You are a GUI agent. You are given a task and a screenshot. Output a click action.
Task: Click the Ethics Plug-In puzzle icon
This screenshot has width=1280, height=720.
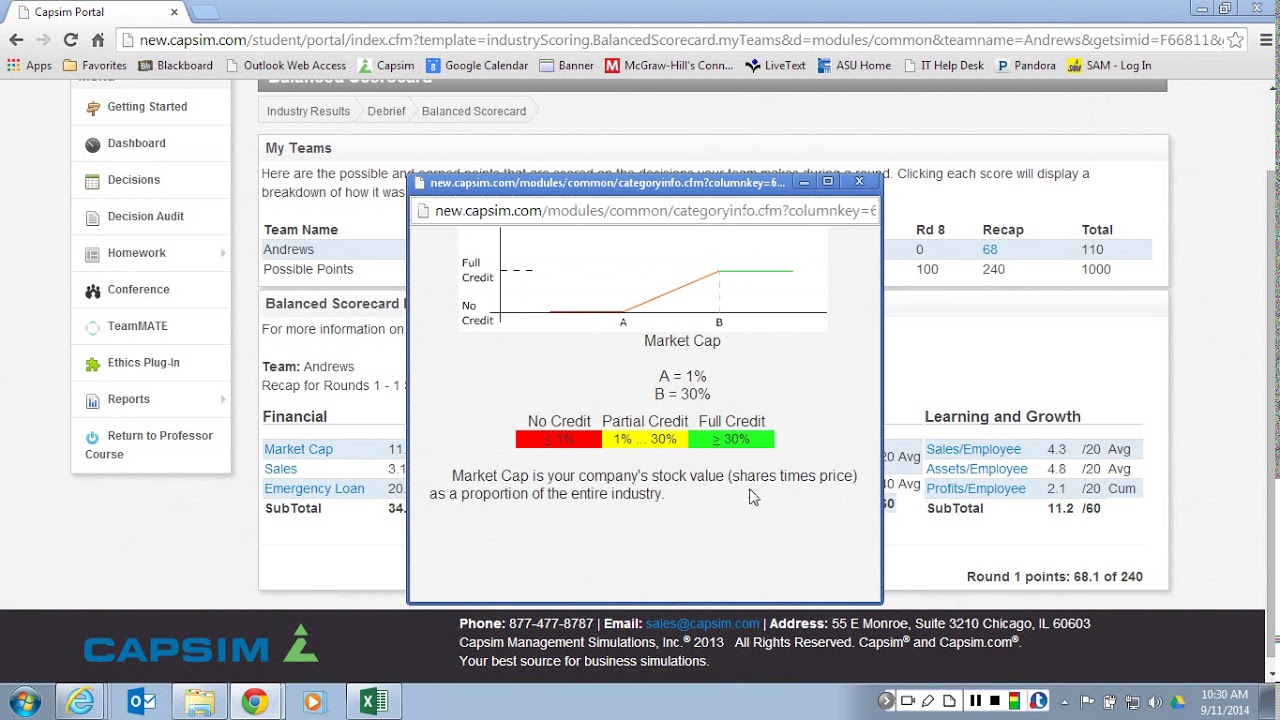pos(93,364)
